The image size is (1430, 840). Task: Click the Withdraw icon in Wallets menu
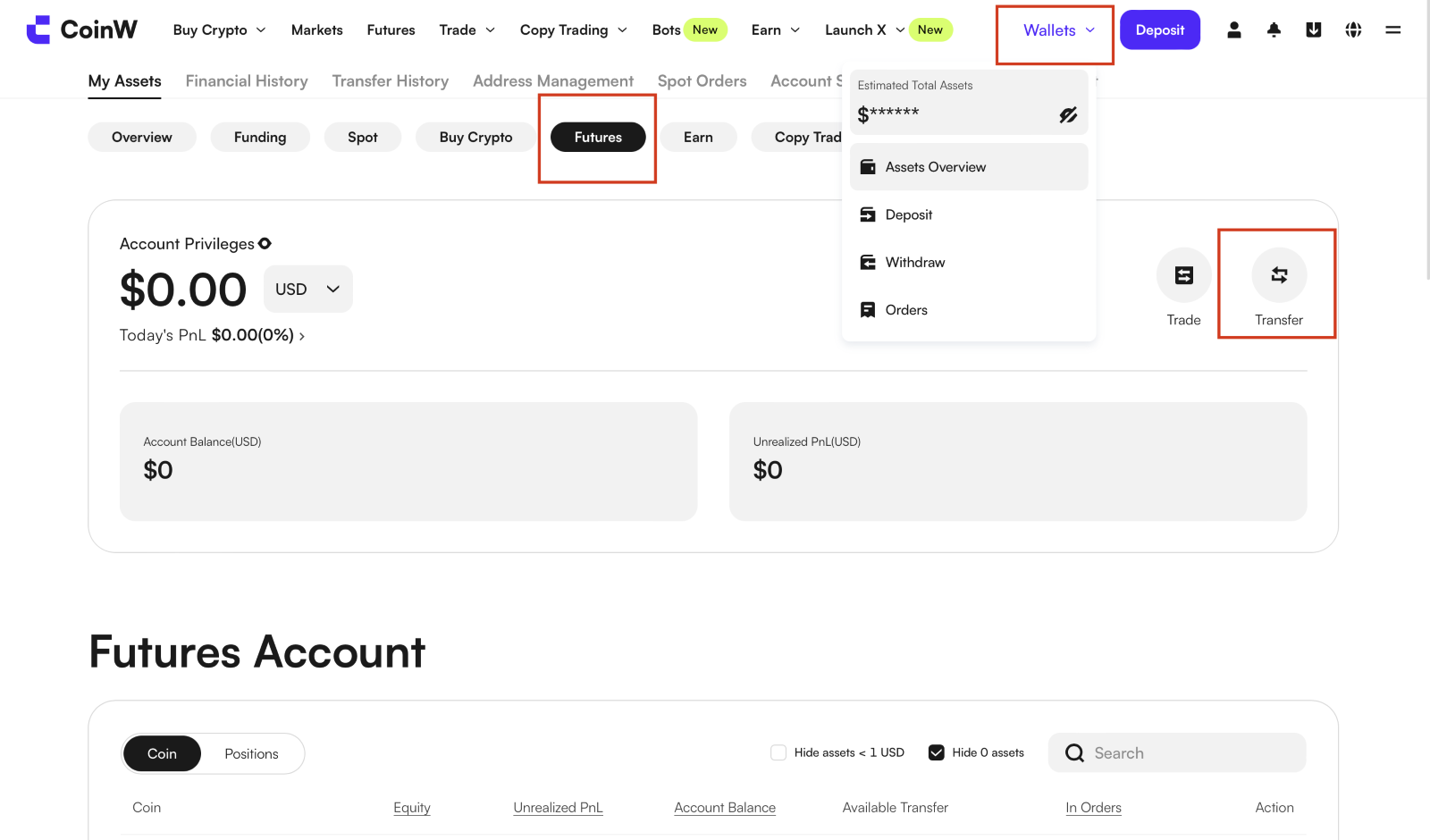click(x=867, y=262)
